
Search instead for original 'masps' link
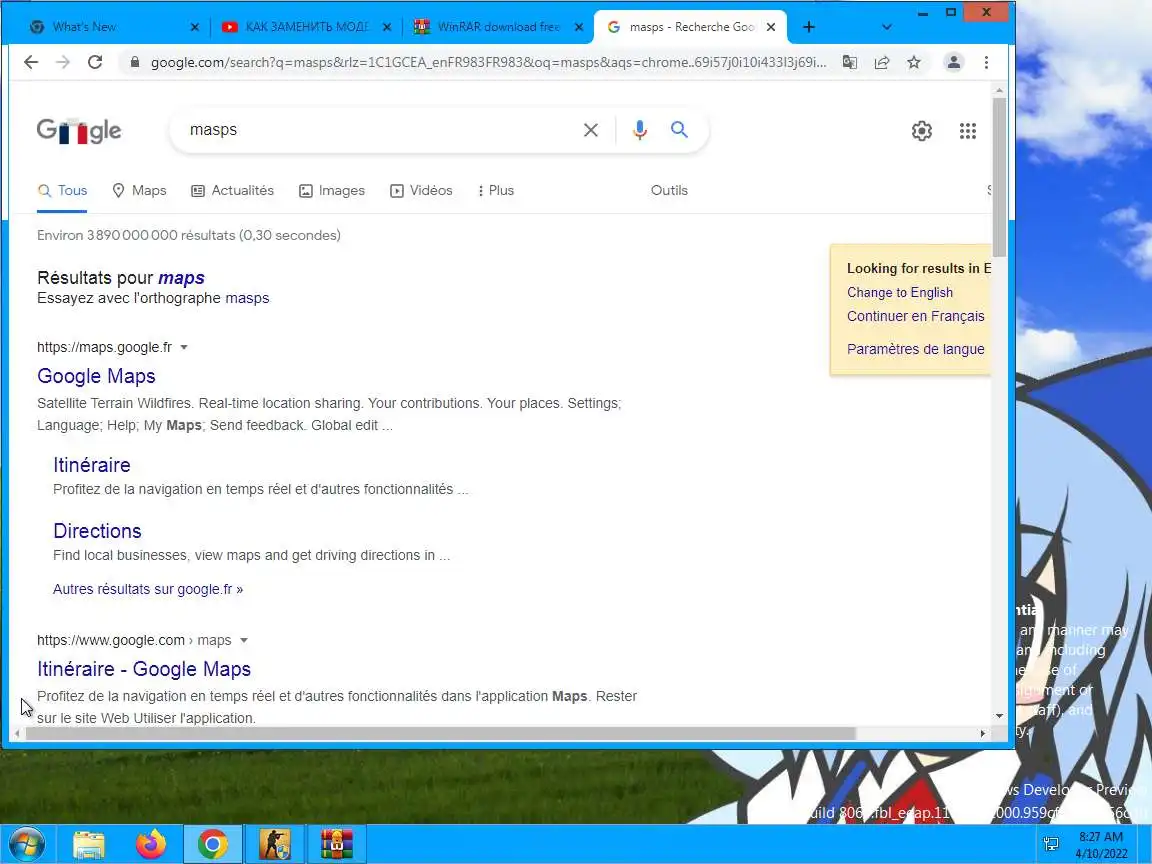pyautogui.click(x=247, y=298)
